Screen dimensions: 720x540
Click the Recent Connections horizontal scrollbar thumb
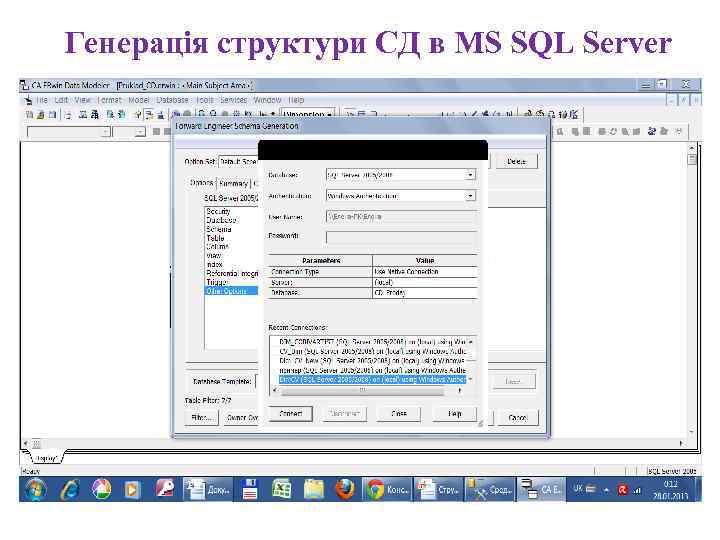click(363, 390)
